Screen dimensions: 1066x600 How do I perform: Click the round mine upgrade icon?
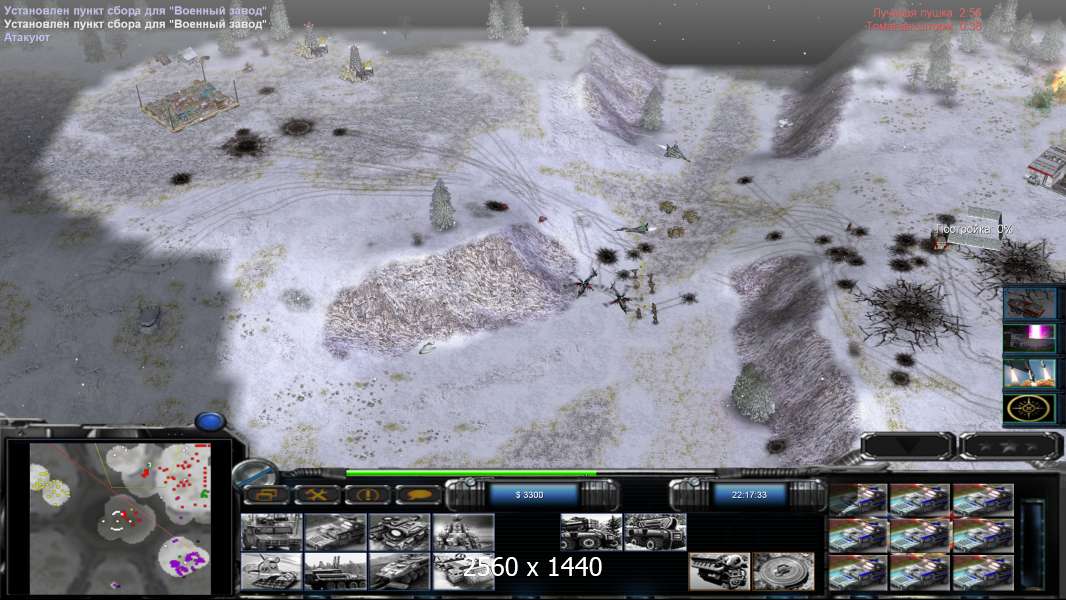(x=783, y=571)
